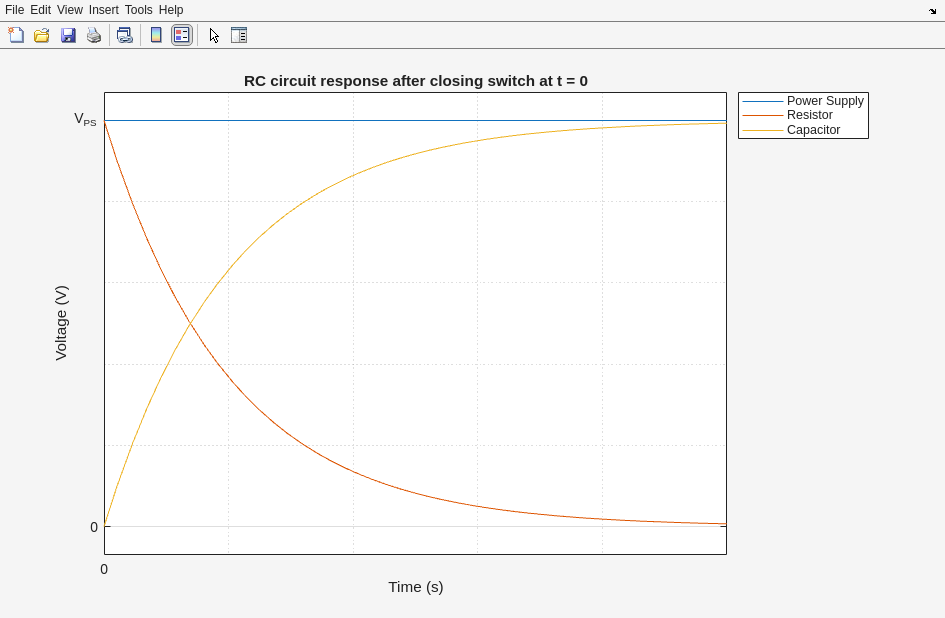Click the Link Plot toolbar icon
This screenshot has height=618, width=945.
pos(124,35)
